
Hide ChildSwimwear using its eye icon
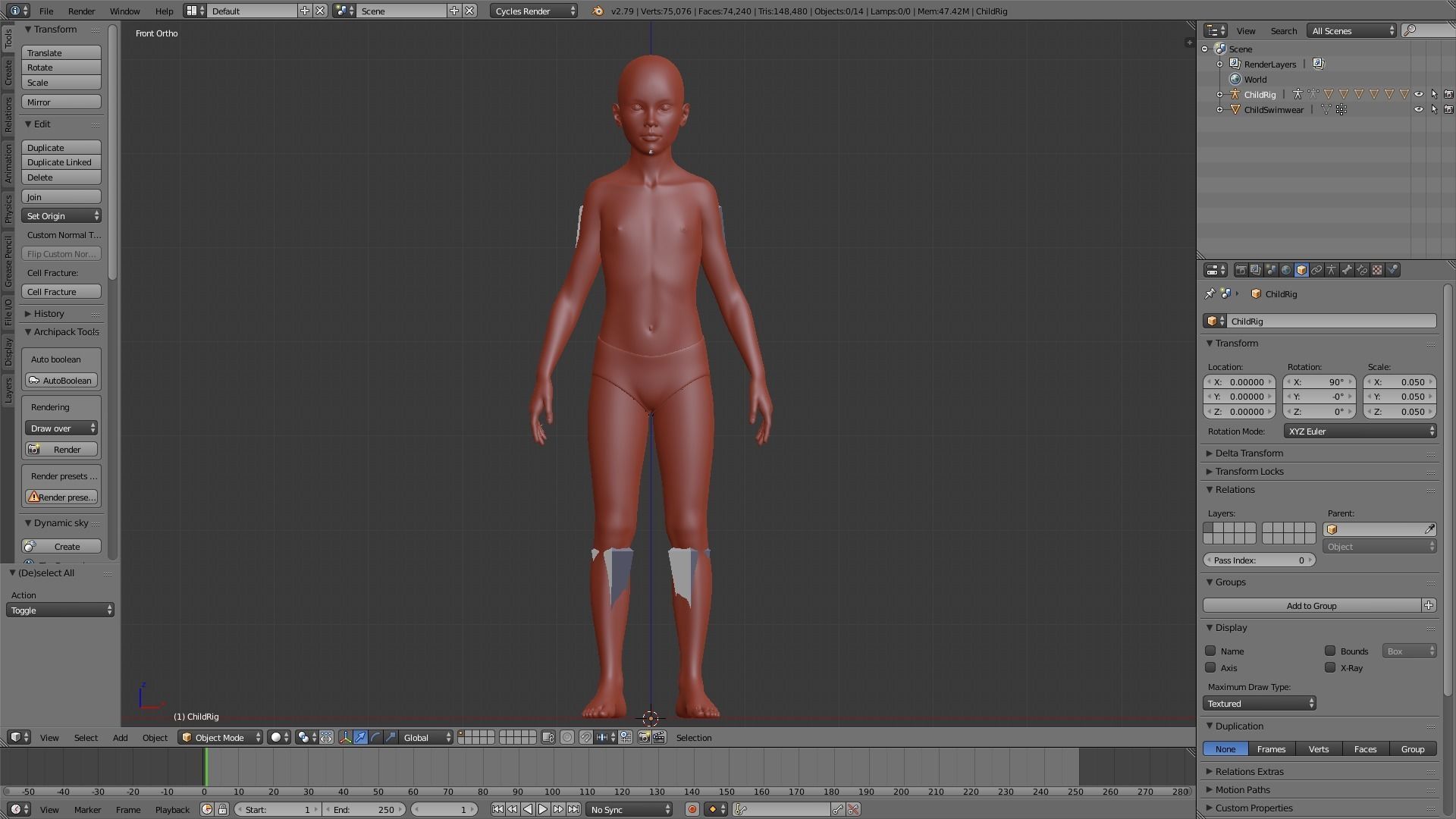1418,109
